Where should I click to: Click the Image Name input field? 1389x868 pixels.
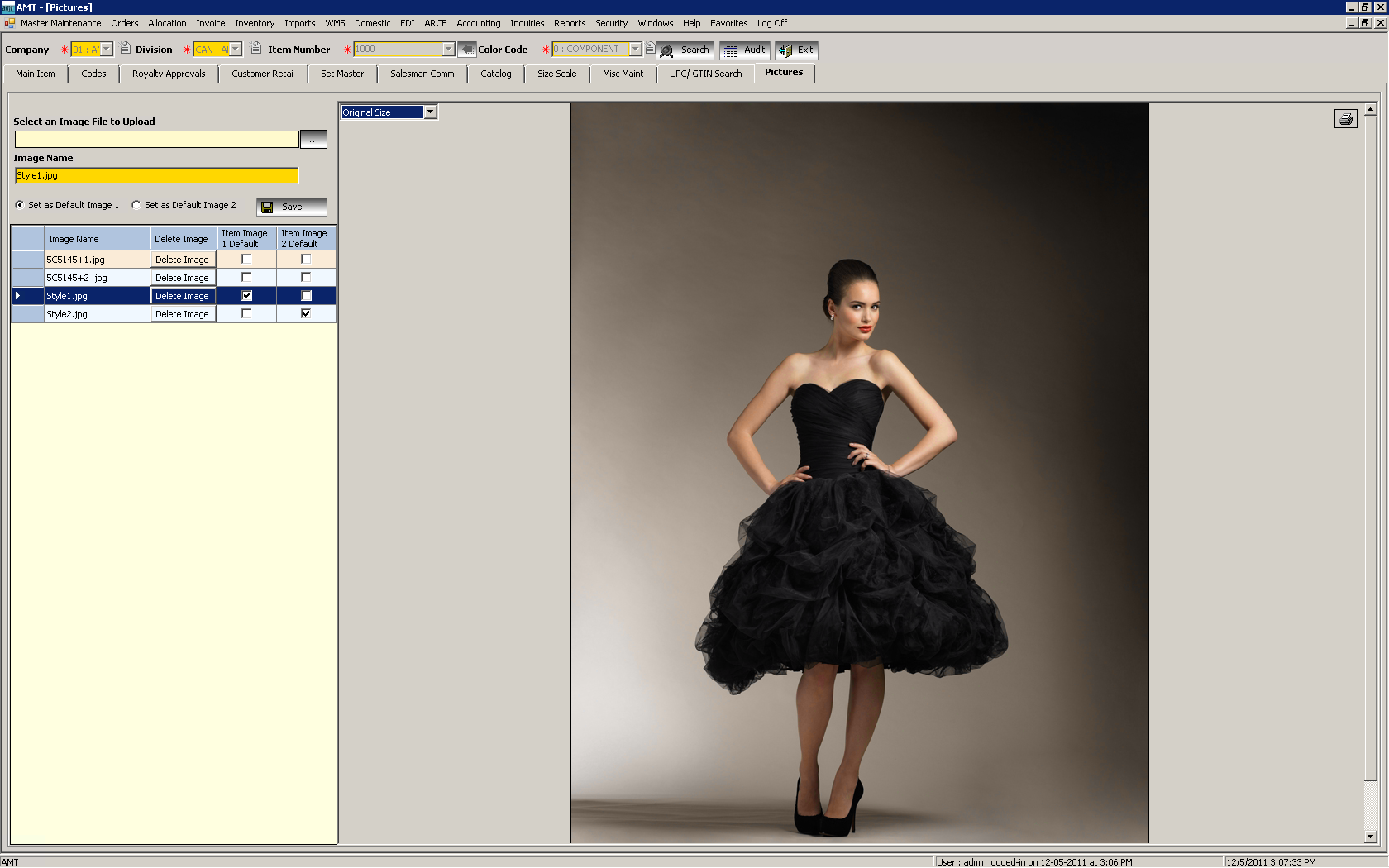(155, 175)
